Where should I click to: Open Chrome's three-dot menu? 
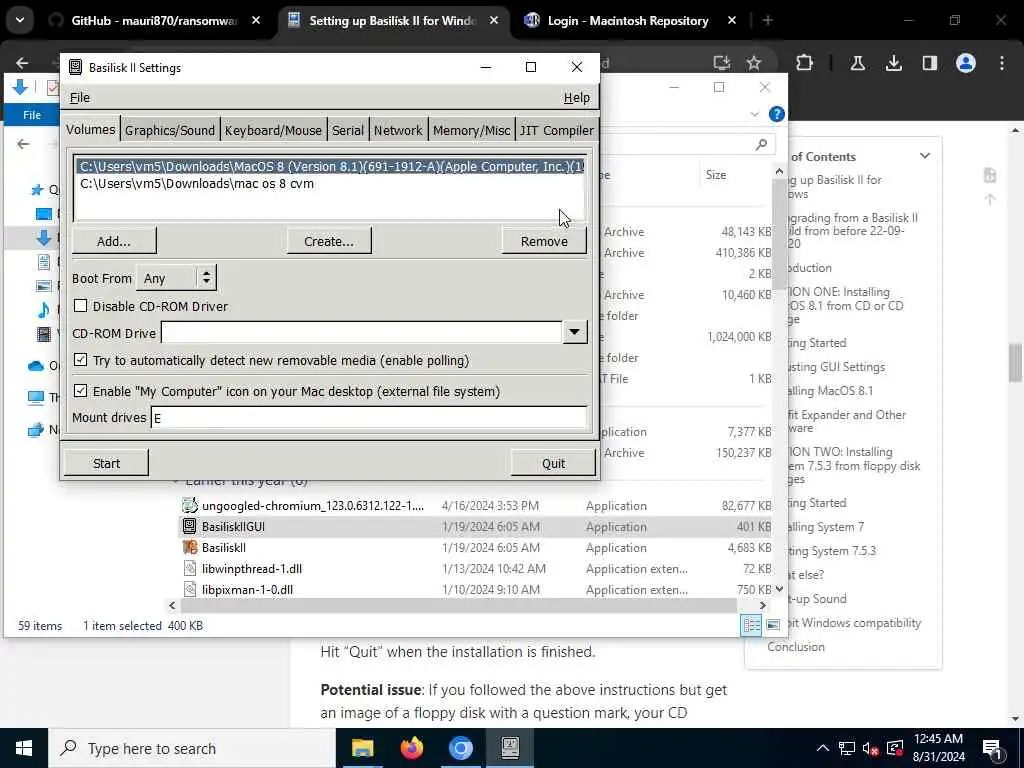pyautogui.click(x=1002, y=63)
